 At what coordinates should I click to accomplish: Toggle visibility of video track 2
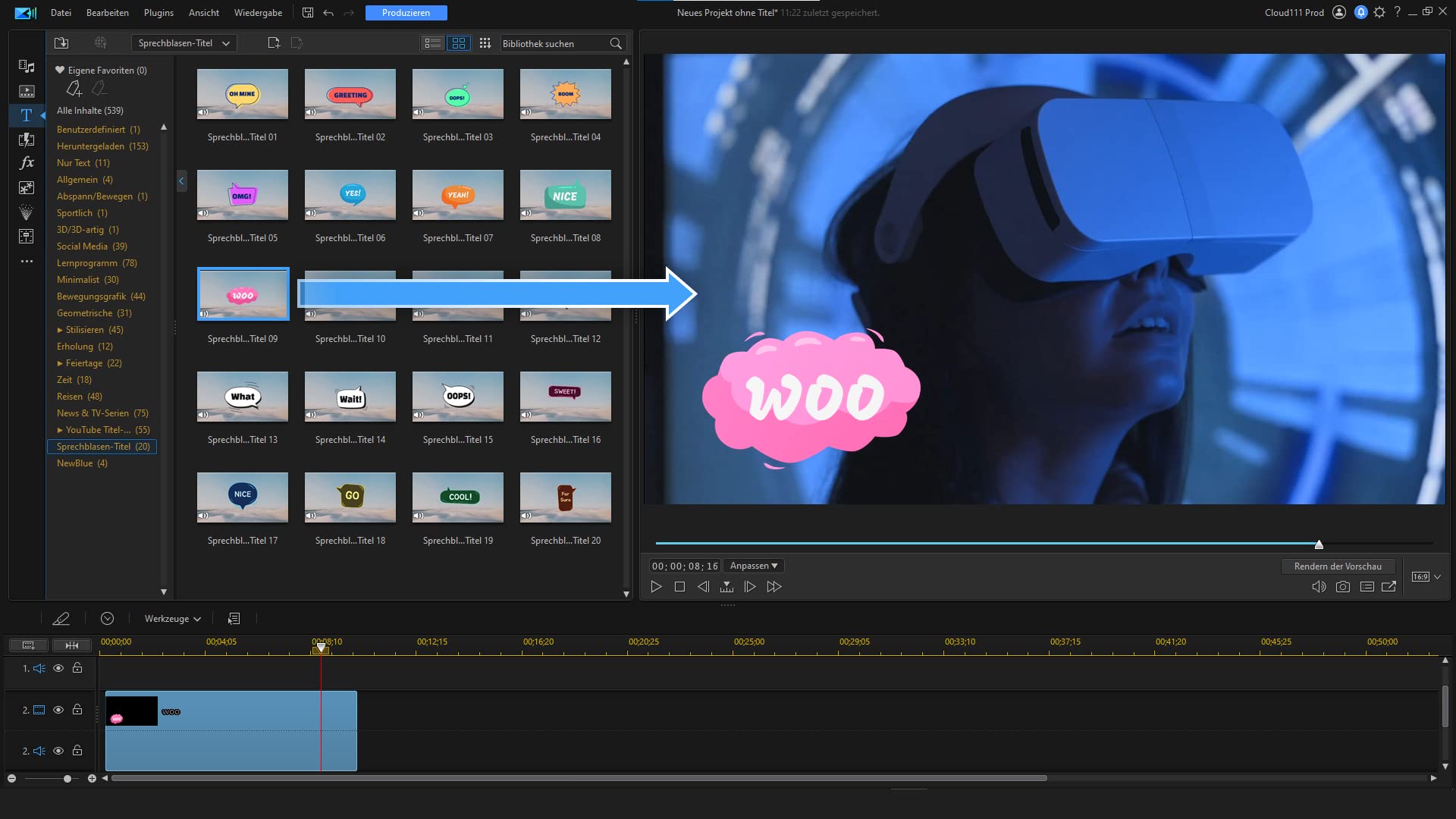tap(58, 710)
